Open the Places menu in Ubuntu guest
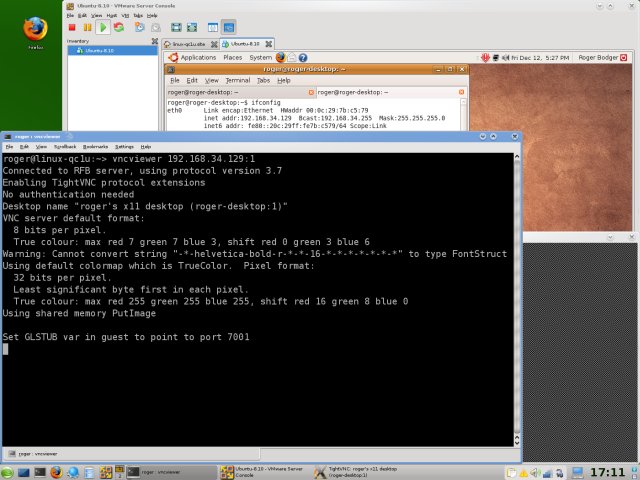This screenshot has height=480, width=640. tap(233, 58)
